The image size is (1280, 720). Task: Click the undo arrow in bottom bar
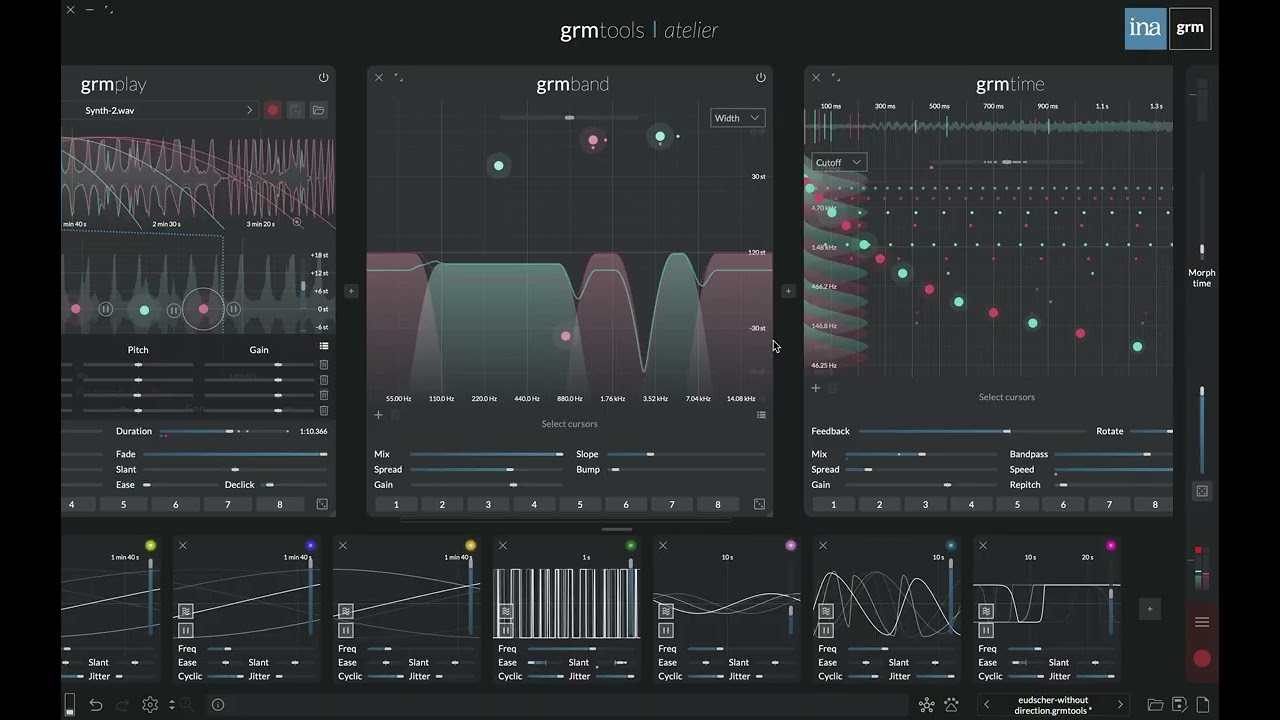point(96,705)
